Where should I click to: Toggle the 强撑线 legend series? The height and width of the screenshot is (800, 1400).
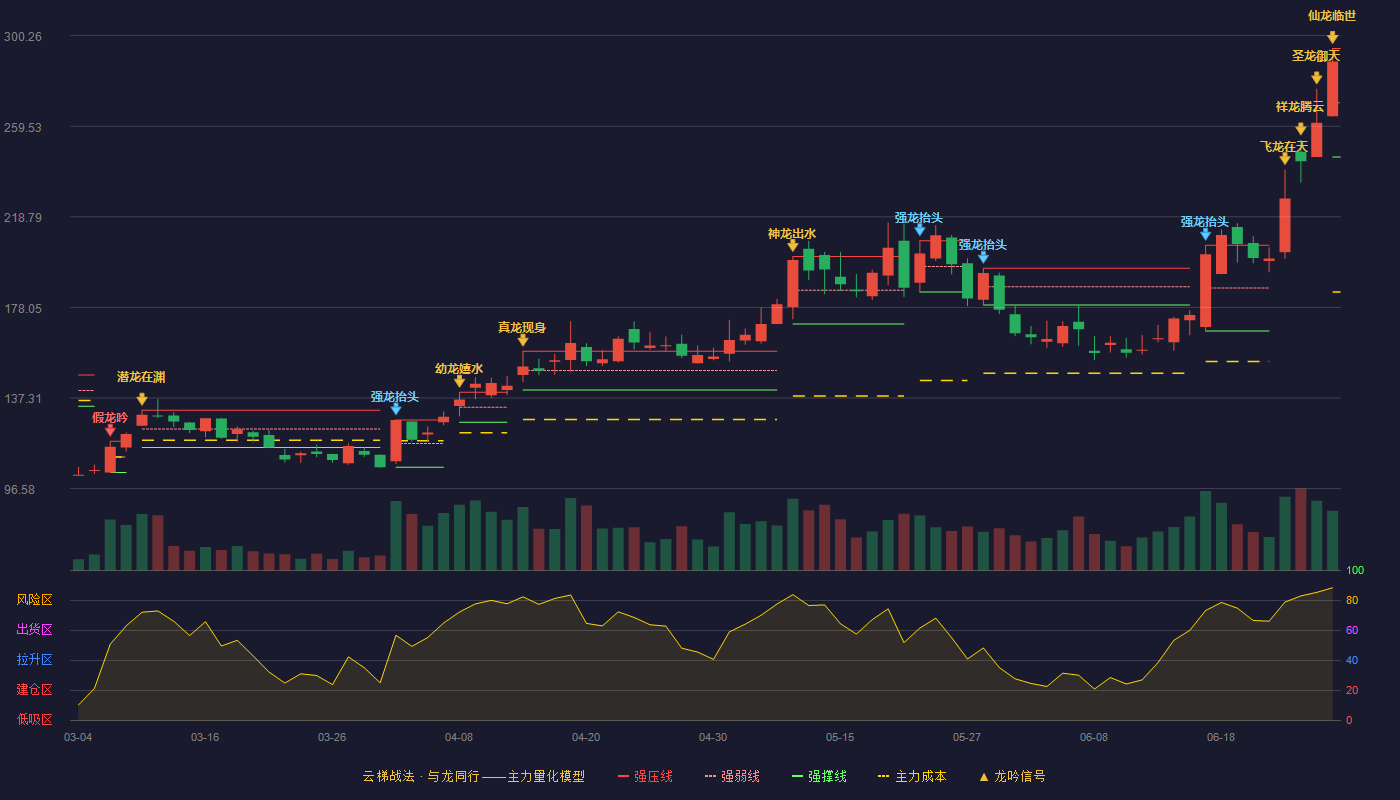tap(819, 776)
